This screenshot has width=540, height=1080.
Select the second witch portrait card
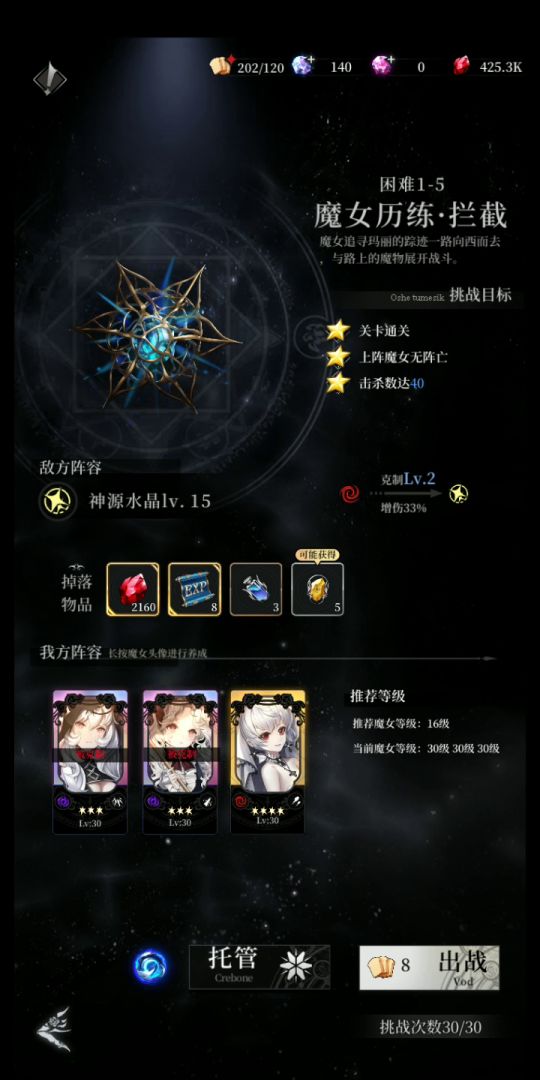pos(180,762)
